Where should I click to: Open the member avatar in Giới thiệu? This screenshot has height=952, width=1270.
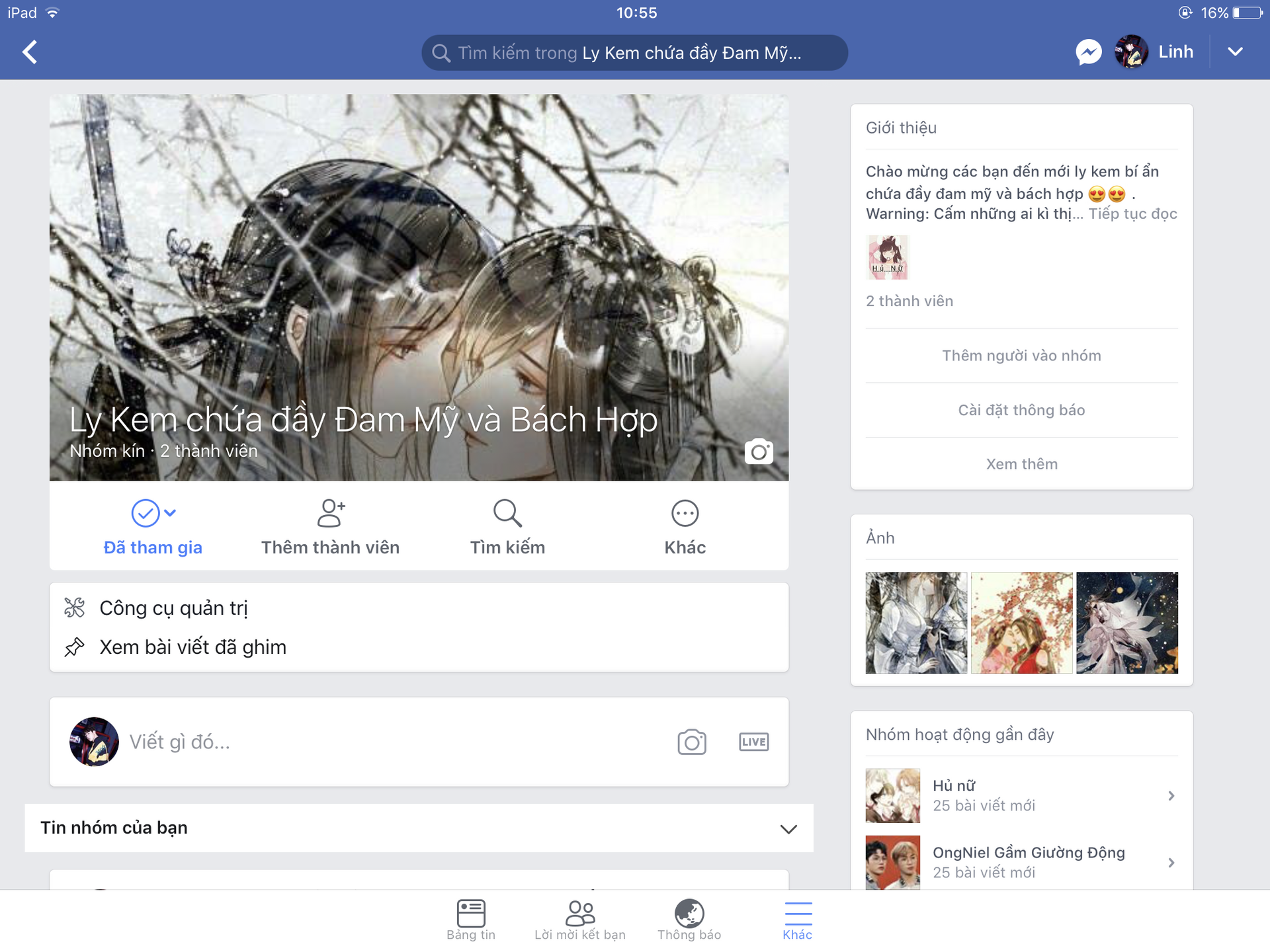[x=888, y=257]
